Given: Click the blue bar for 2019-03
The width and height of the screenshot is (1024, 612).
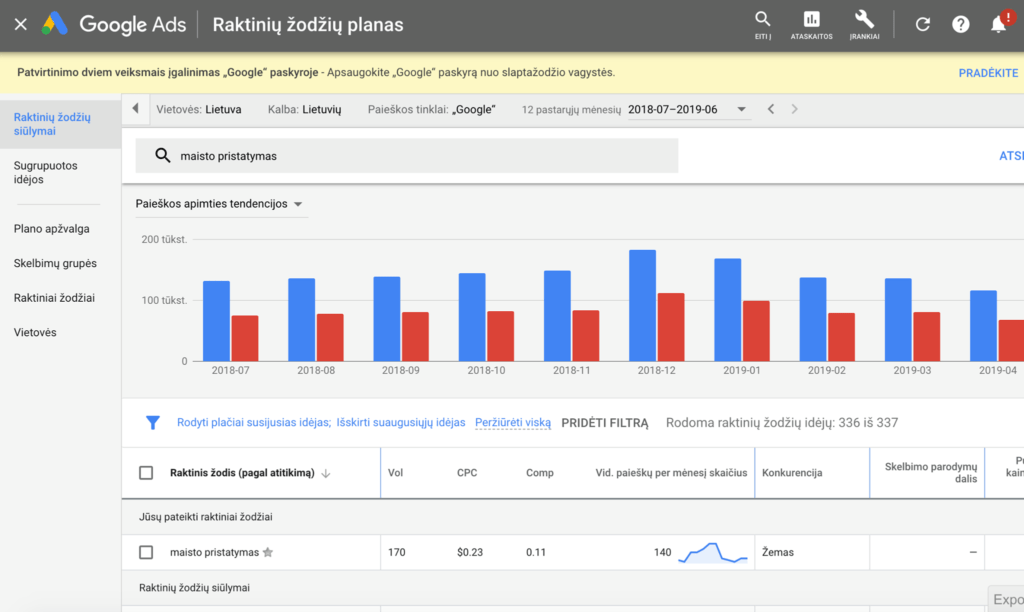Looking at the screenshot, I should pyautogui.click(x=898, y=320).
